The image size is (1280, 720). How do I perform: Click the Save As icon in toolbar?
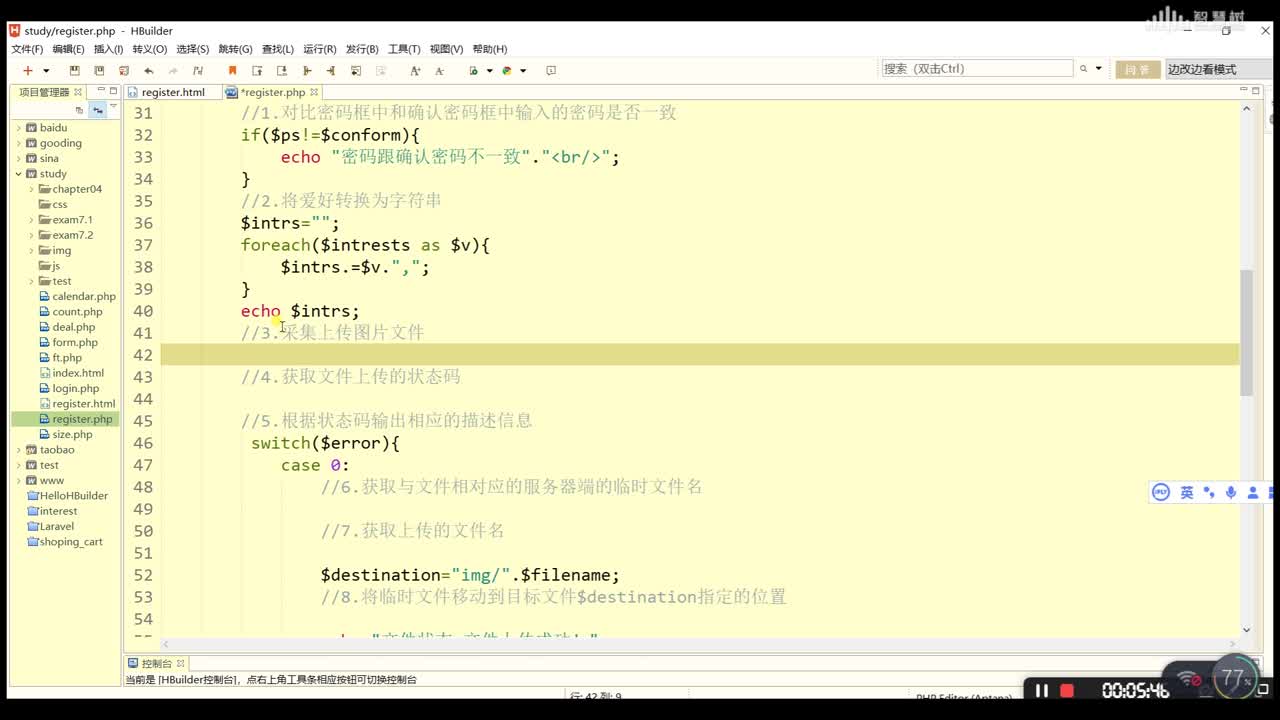click(99, 70)
